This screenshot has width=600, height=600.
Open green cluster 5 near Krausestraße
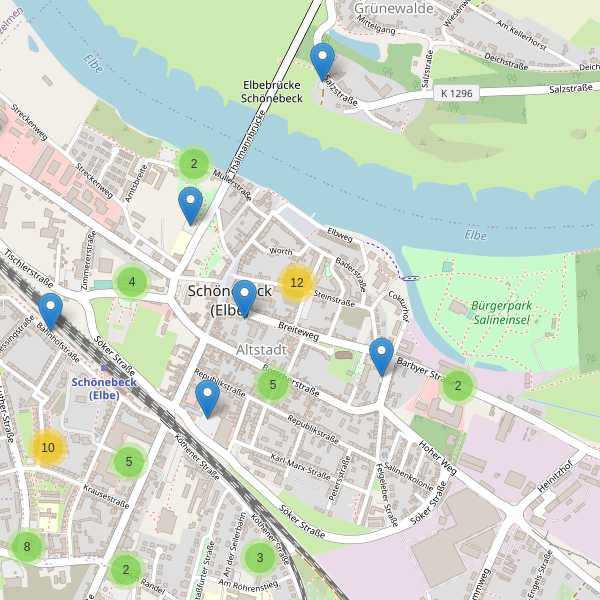(129, 461)
